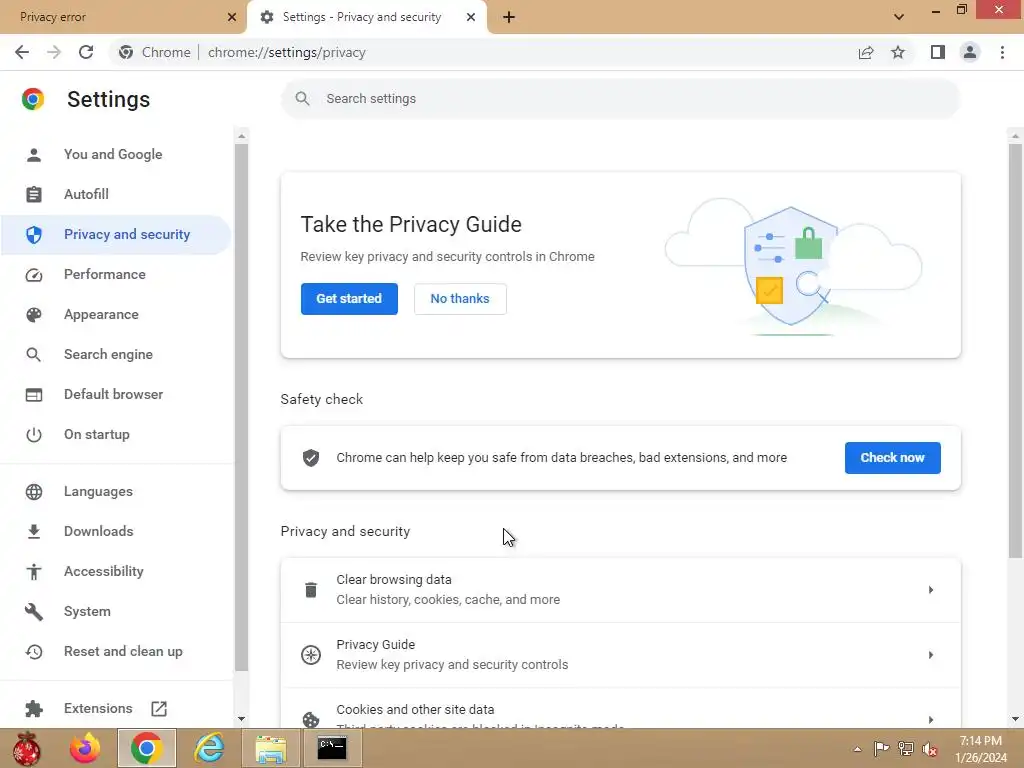Open Search engine settings
The height and width of the screenshot is (768, 1024).
[116, 354]
